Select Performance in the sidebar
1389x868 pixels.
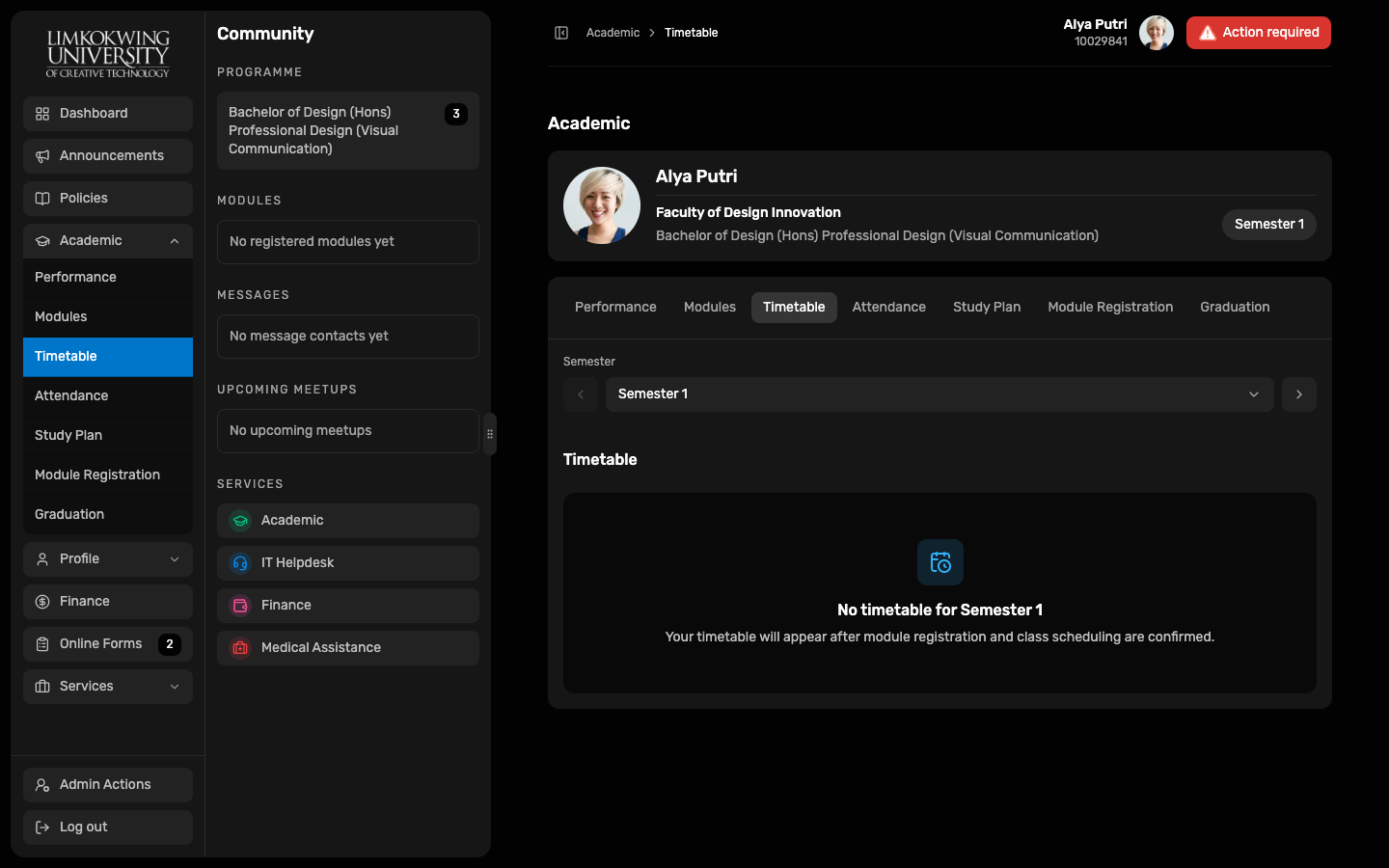(x=108, y=278)
